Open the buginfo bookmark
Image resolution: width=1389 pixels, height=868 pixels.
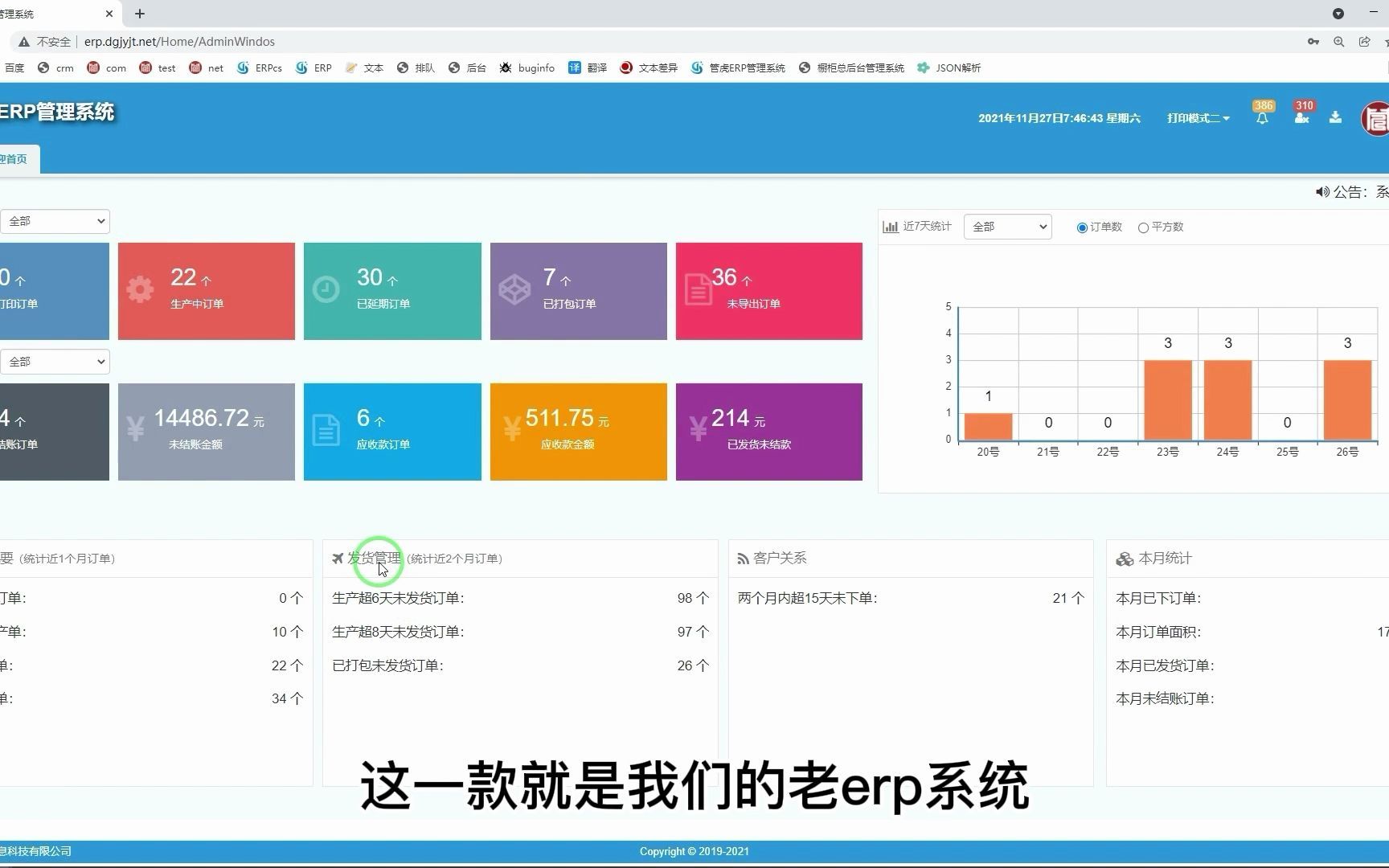click(x=527, y=68)
